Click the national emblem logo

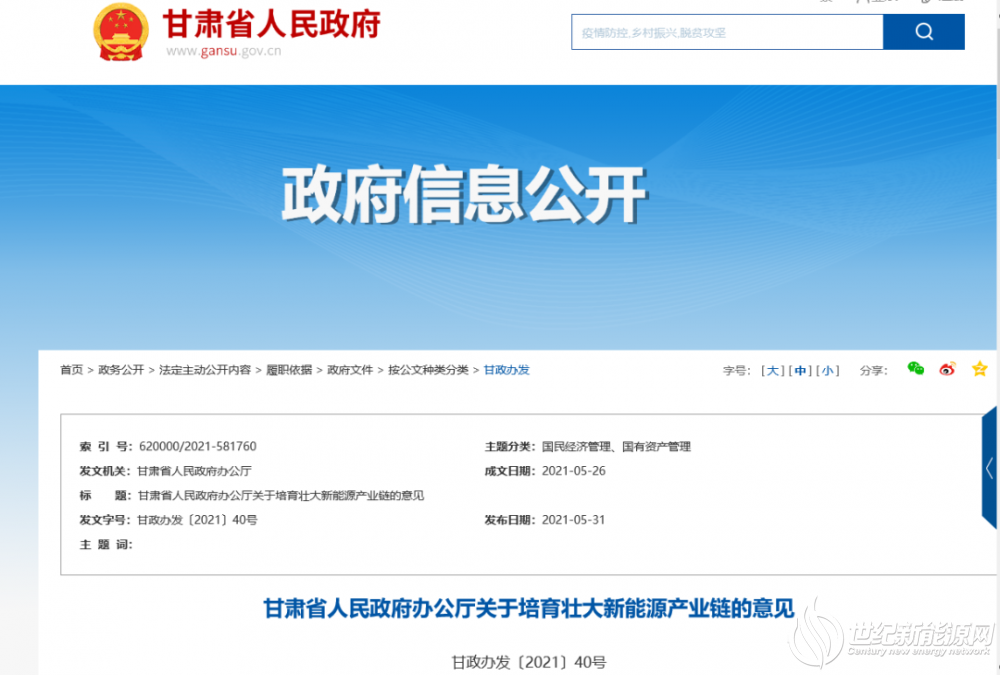click(121, 33)
